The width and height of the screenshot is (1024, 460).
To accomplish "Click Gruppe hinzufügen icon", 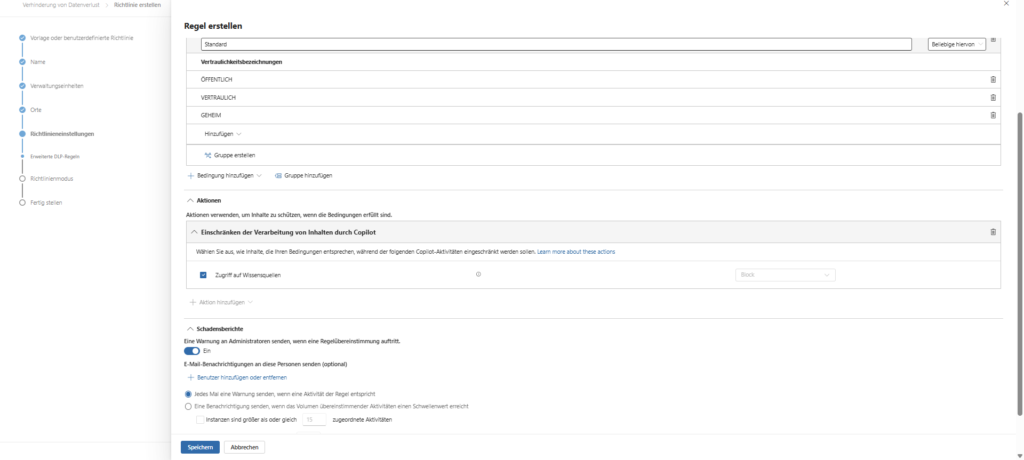I will (278, 175).
